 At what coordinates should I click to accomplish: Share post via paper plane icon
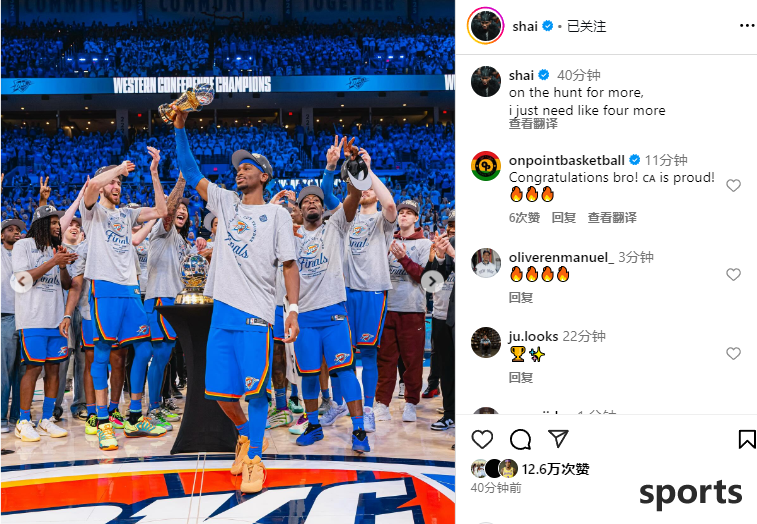pyautogui.click(x=558, y=439)
